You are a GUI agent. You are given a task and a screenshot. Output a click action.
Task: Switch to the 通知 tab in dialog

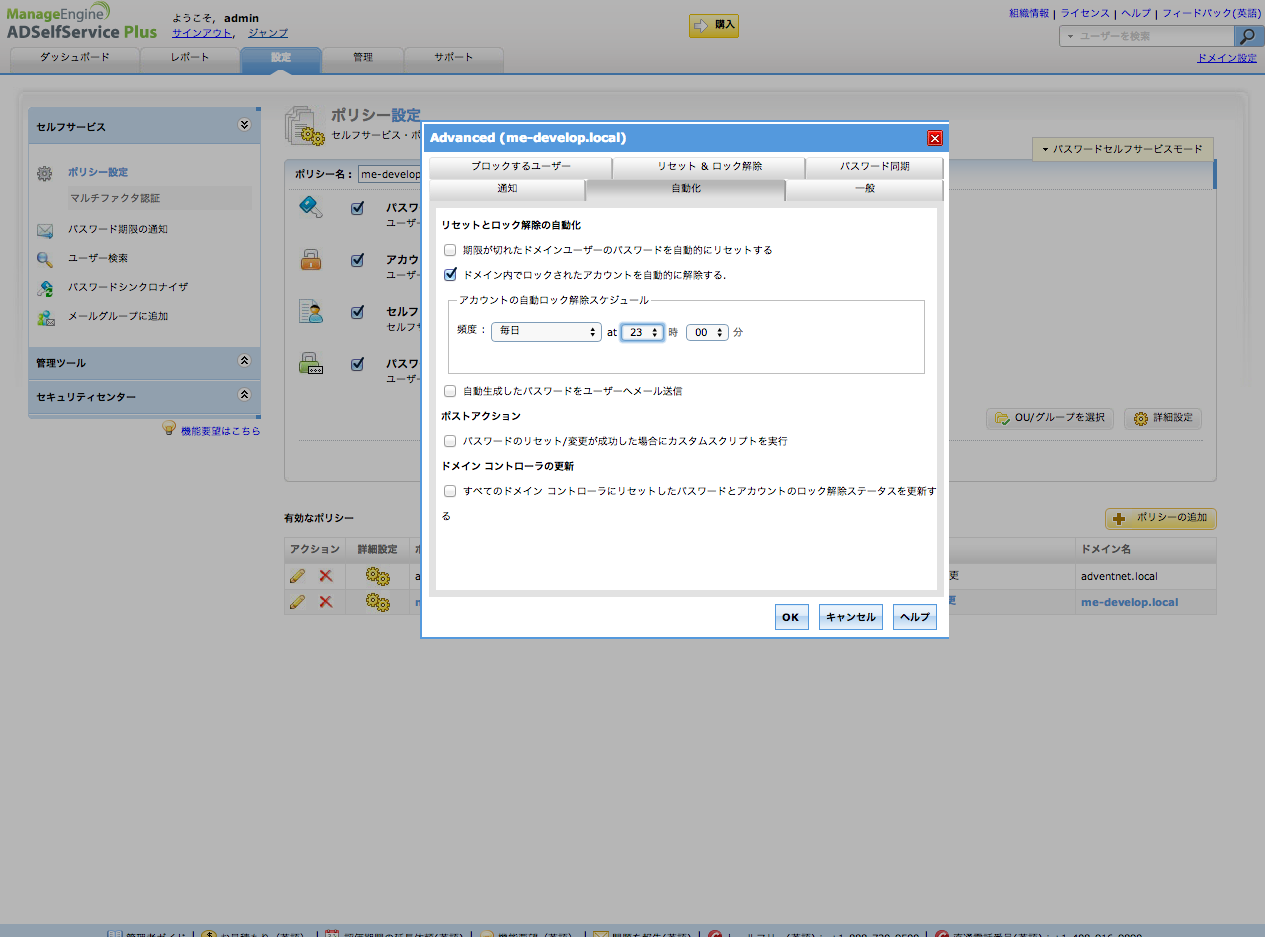507,189
